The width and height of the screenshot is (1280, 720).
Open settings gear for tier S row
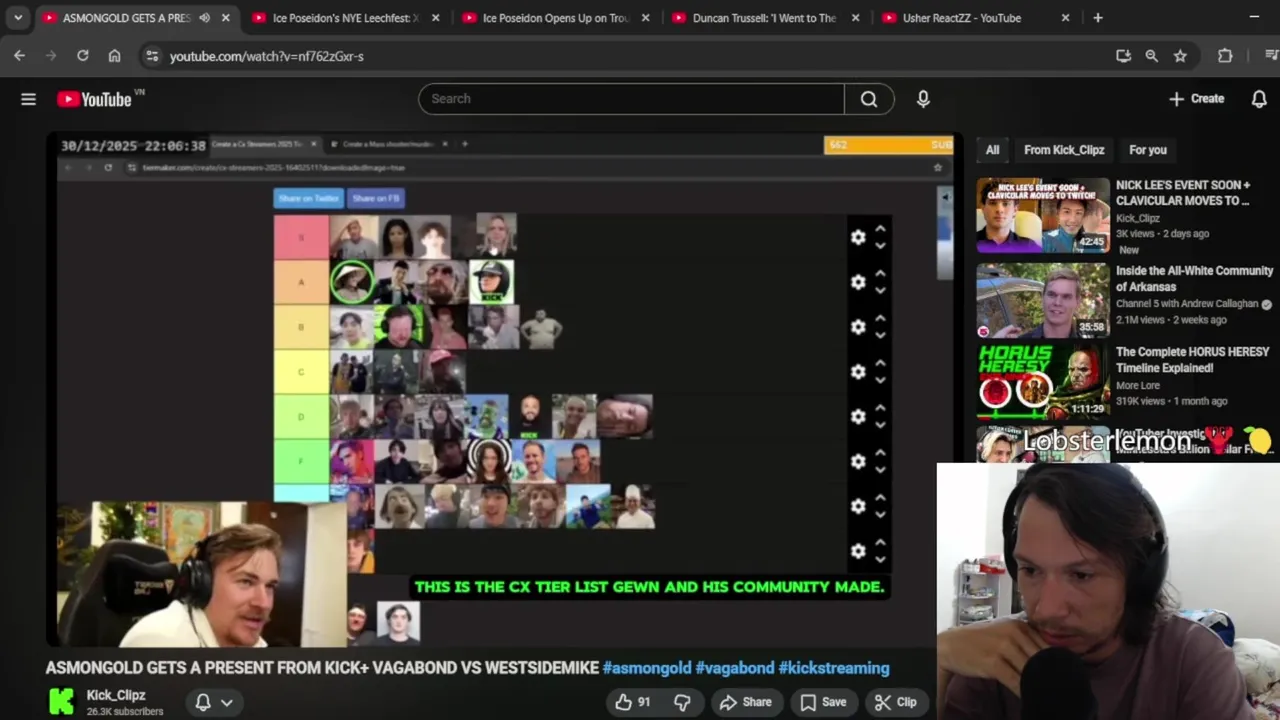(x=858, y=237)
